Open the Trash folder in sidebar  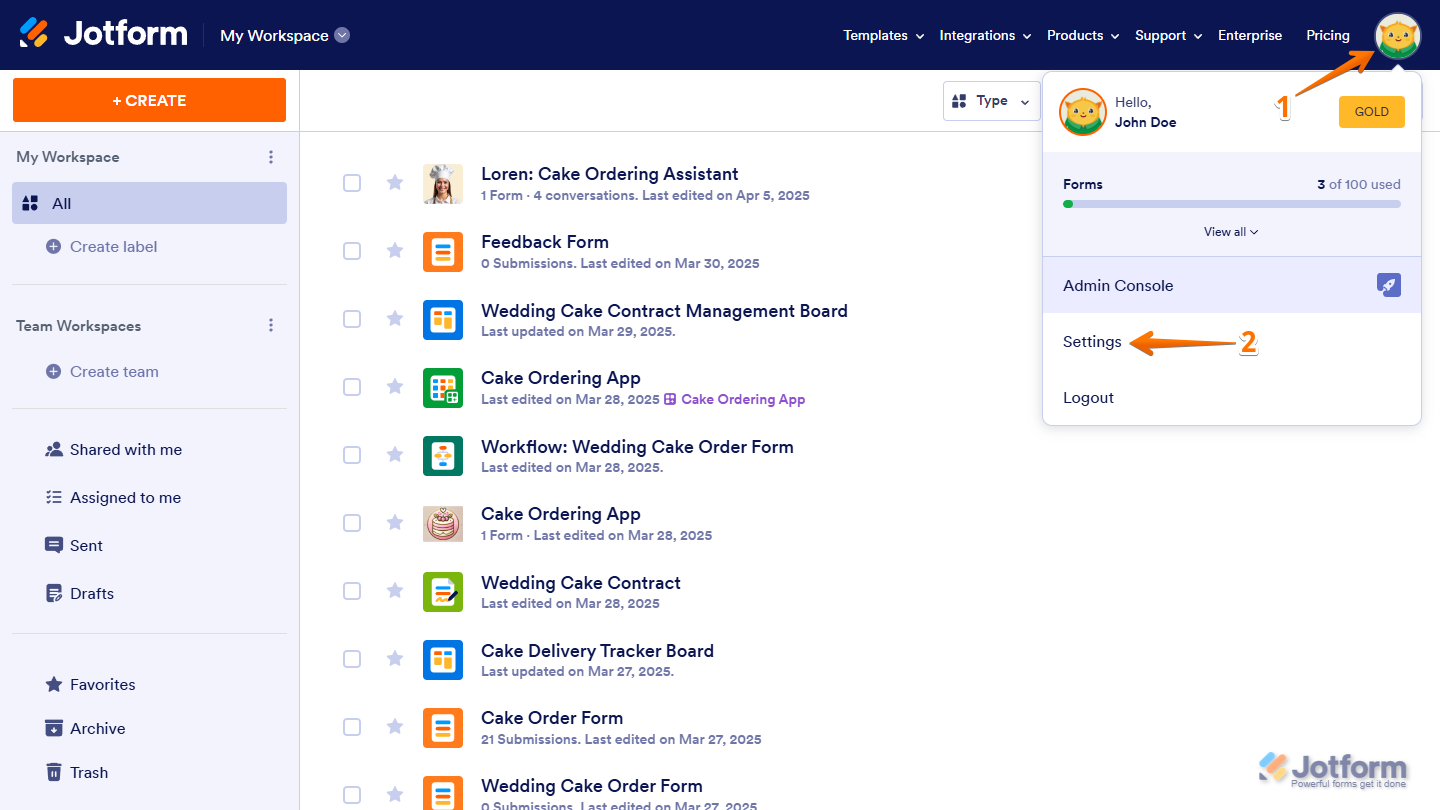(88, 773)
